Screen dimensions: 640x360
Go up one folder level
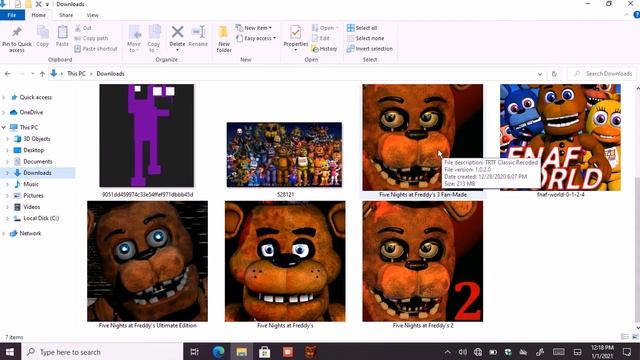(x=42, y=74)
